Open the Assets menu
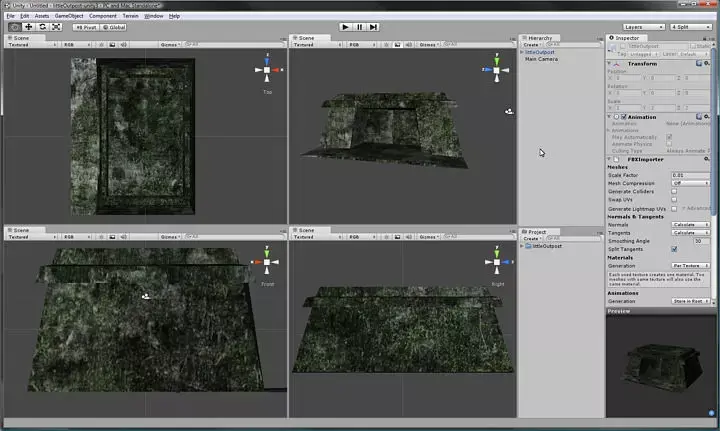Screen dimensions: 720x431 point(42,16)
